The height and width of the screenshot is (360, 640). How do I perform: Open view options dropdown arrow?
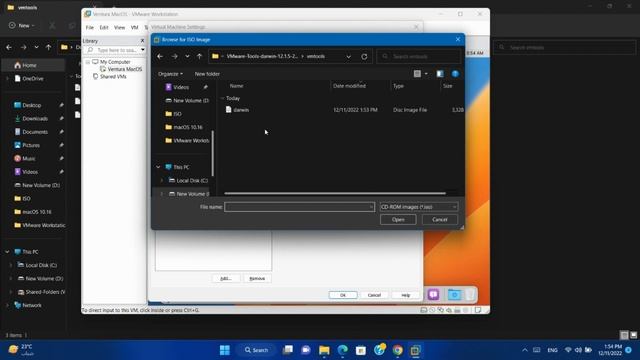pyautogui.click(x=426, y=74)
